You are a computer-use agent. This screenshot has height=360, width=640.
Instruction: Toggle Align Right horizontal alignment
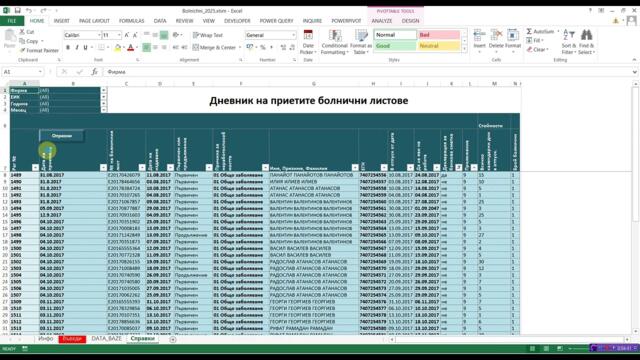164,47
